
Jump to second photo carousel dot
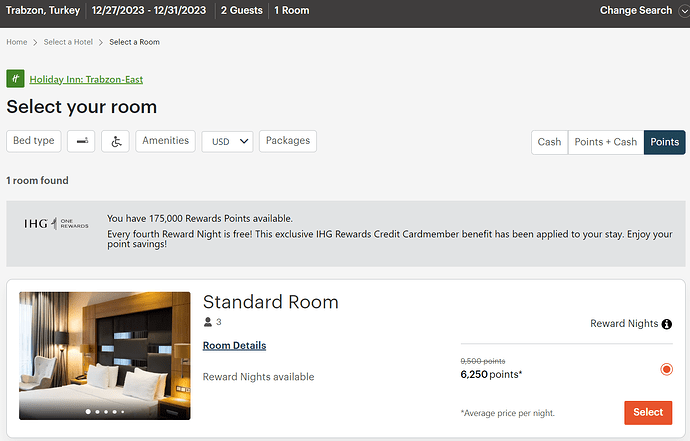click(97, 412)
